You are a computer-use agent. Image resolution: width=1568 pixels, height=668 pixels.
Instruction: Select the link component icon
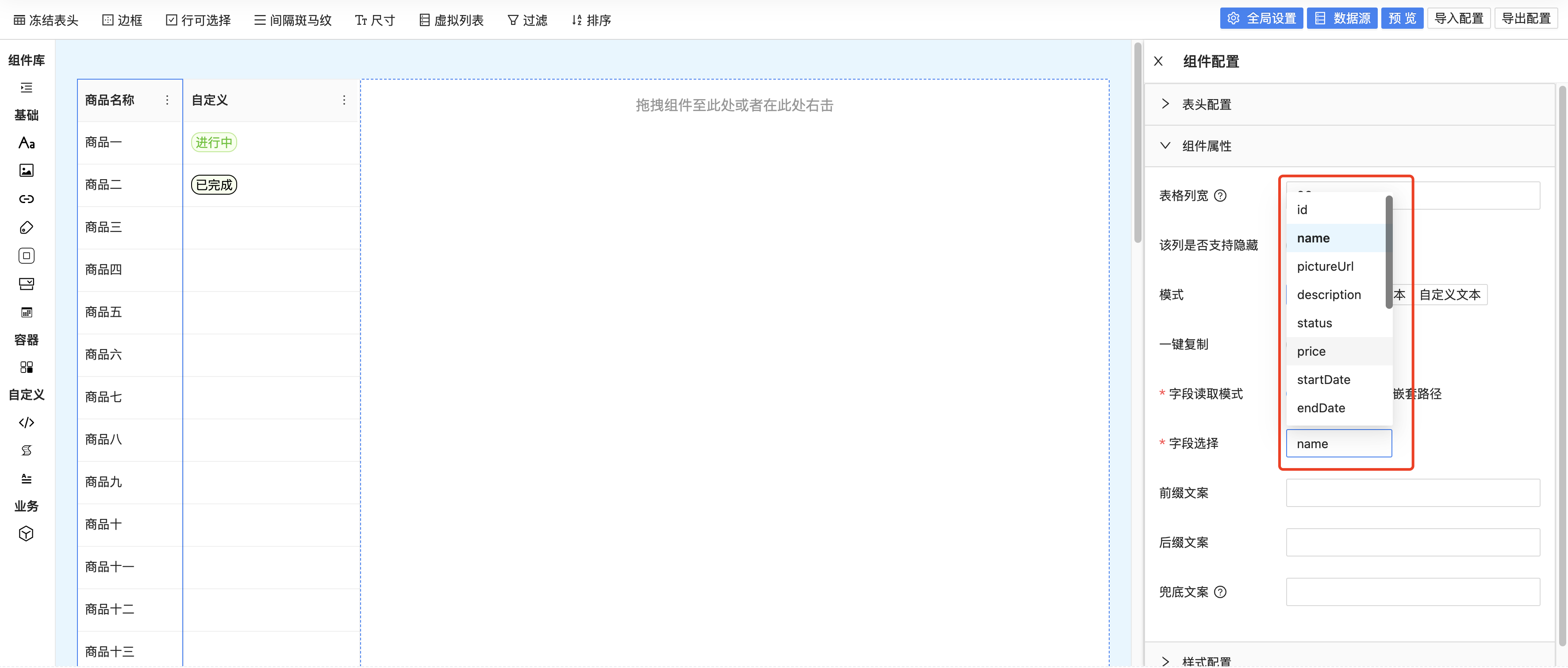pyautogui.click(x=26, y=199)
